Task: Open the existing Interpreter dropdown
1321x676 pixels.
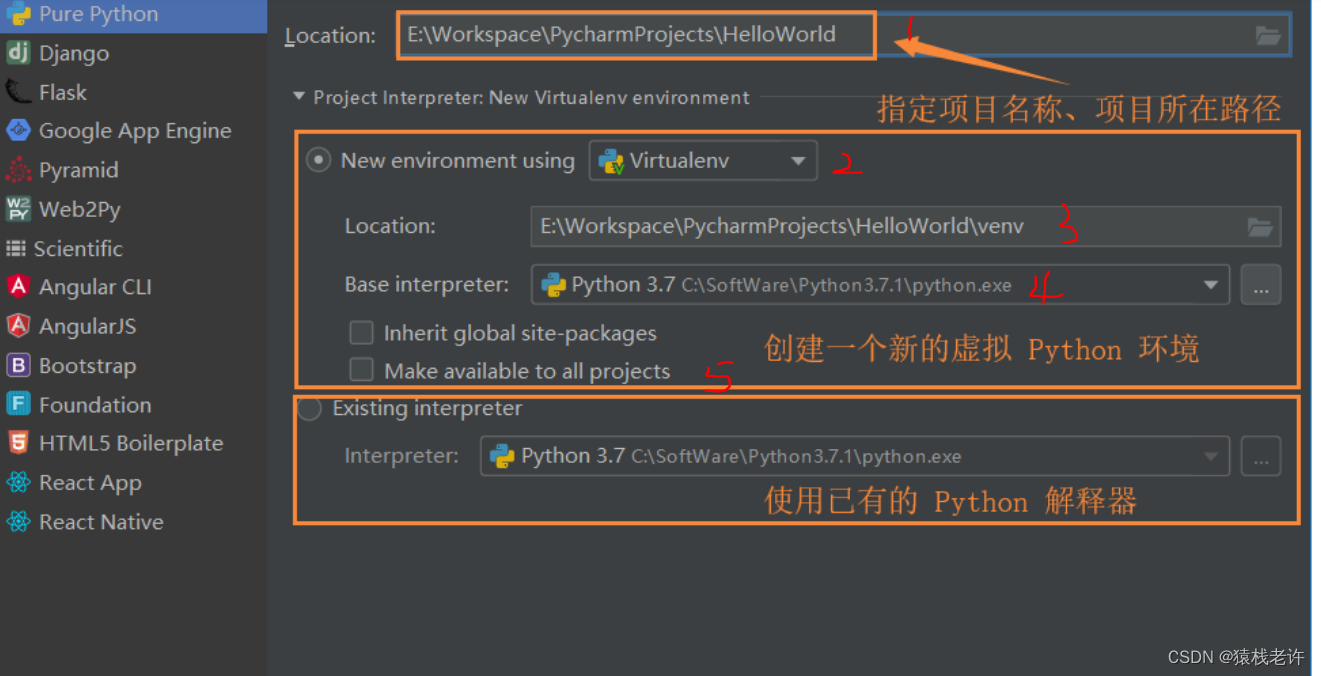Action: pyautogui.click(x=855, y=456)
